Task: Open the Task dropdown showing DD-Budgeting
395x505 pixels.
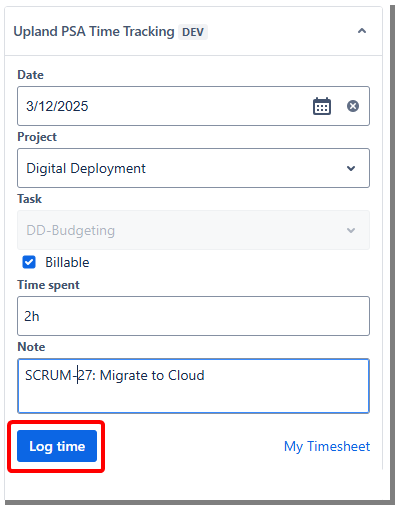Action: [193, 230]
